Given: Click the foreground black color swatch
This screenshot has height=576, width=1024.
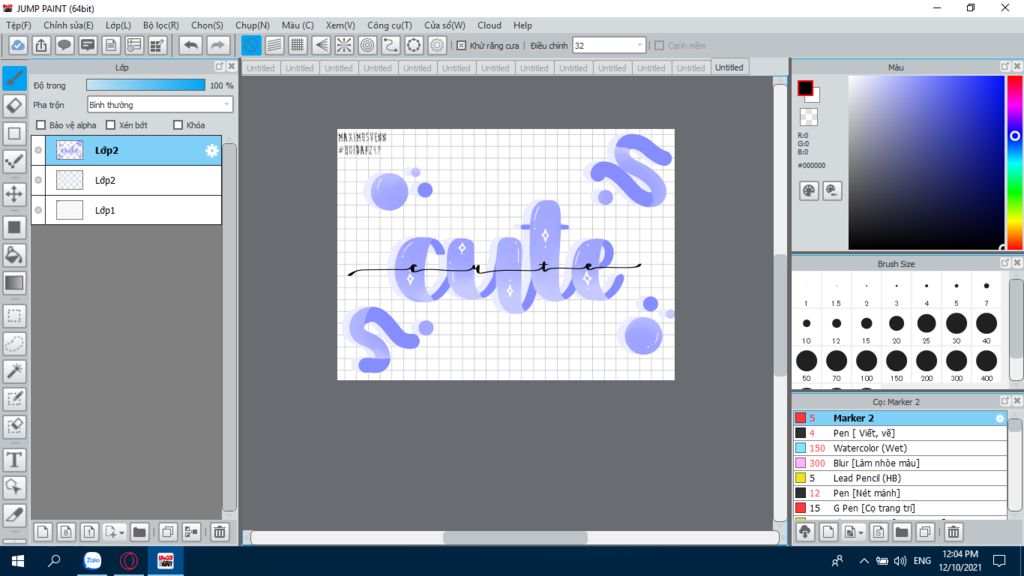Looking at the screenshot, I should [x=805, y=88].
